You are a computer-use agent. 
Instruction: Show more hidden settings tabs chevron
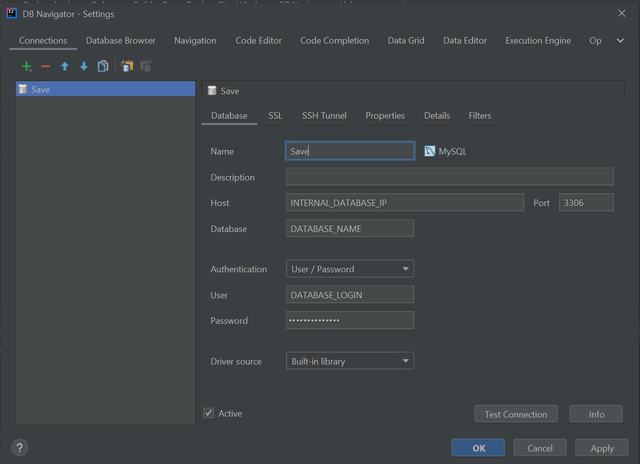pos(620,40)
